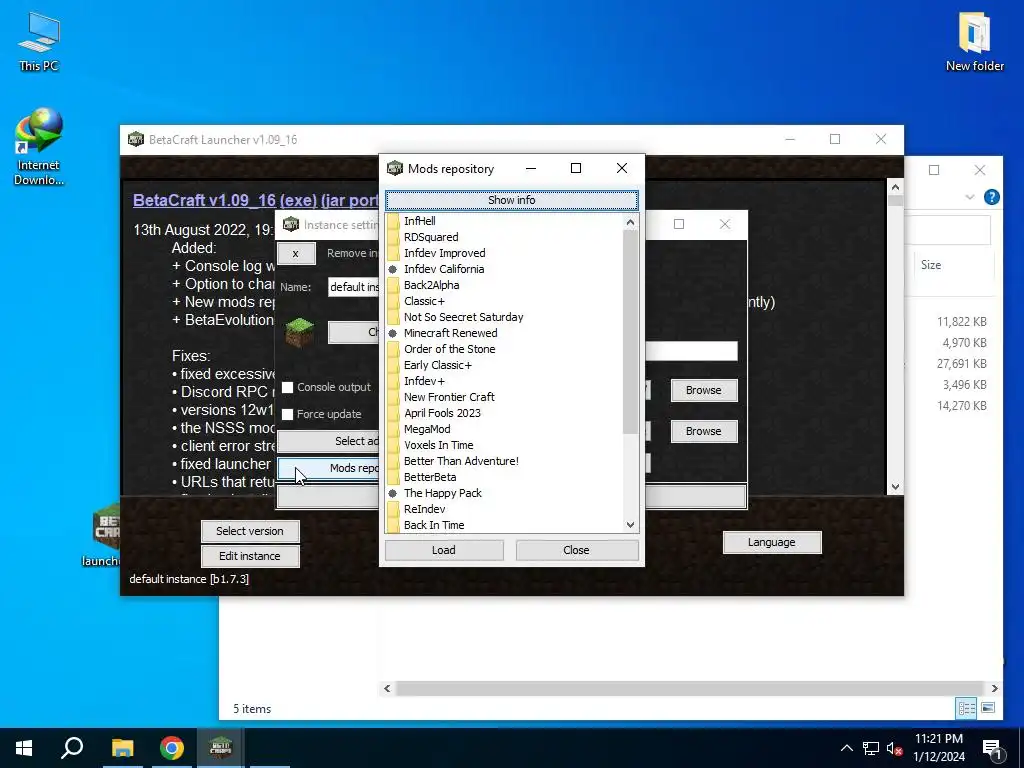
Task: Select April Fools 2023 entry
Action: 442,413
